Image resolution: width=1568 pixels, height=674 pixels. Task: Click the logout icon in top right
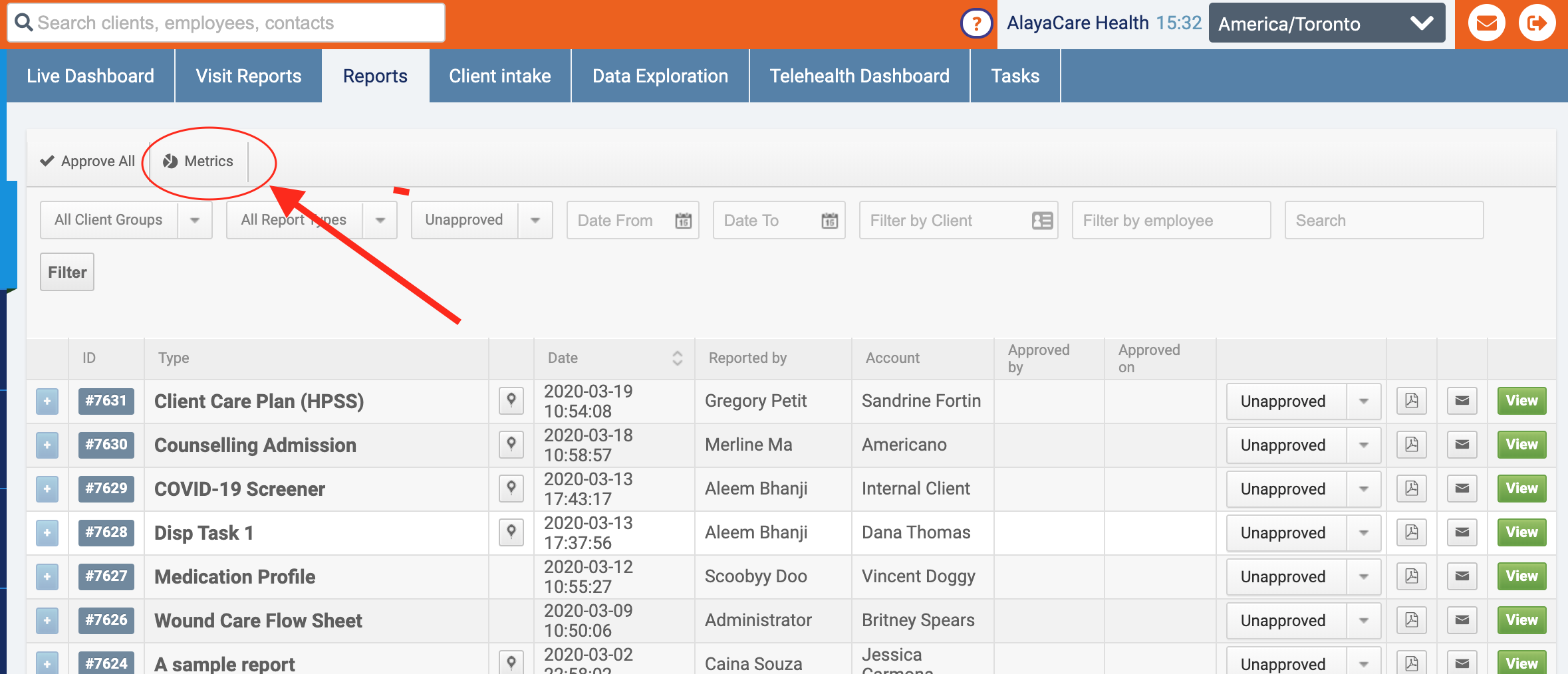pyautogui.click(x=1537, y=24)
